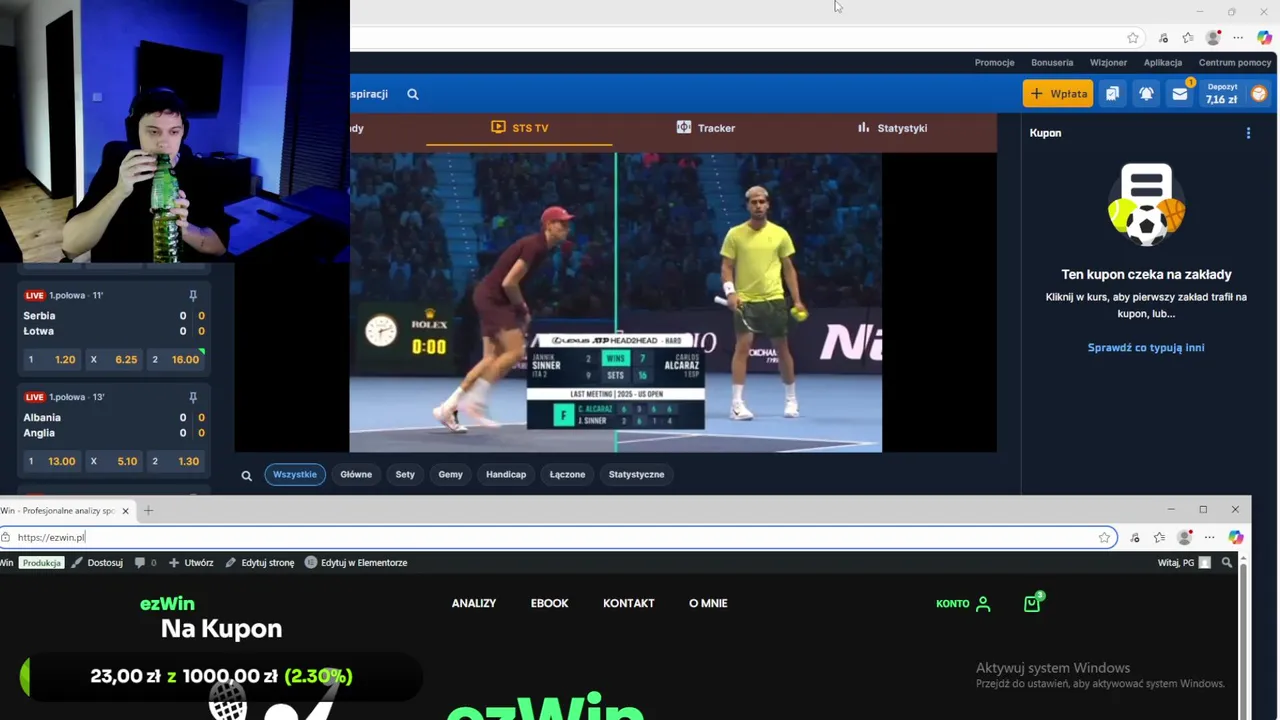The image size is (1280, 720).
Task: Click the Produkcja badge in admin bar
Action: point(42,563)
